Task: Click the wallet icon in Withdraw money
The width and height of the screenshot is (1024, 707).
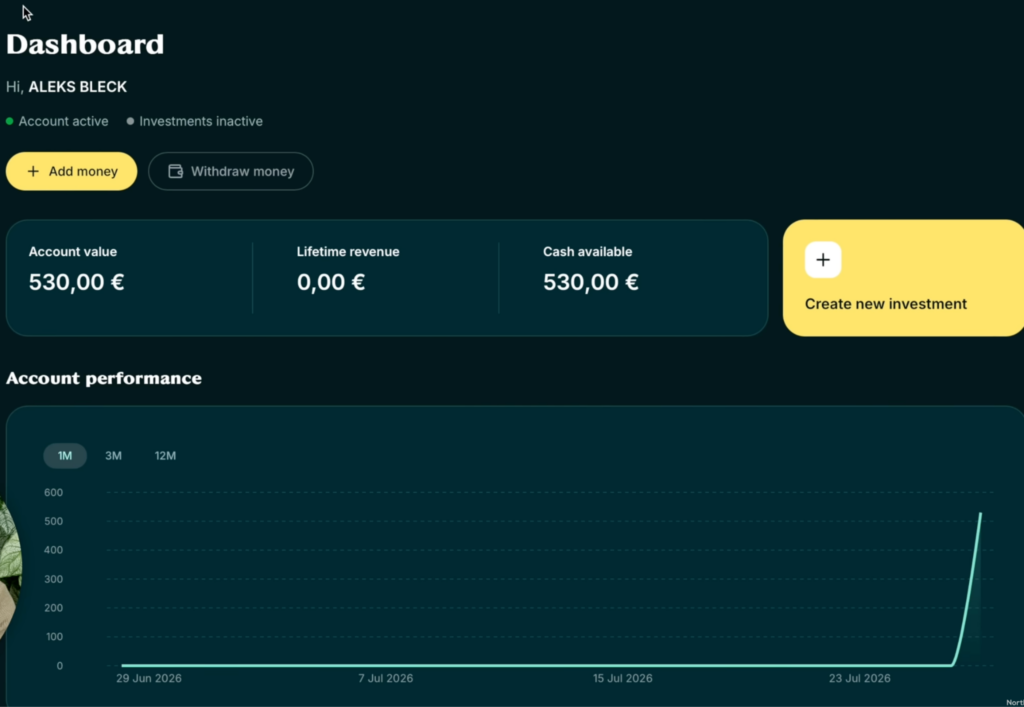Action: [x=176, y=171]
